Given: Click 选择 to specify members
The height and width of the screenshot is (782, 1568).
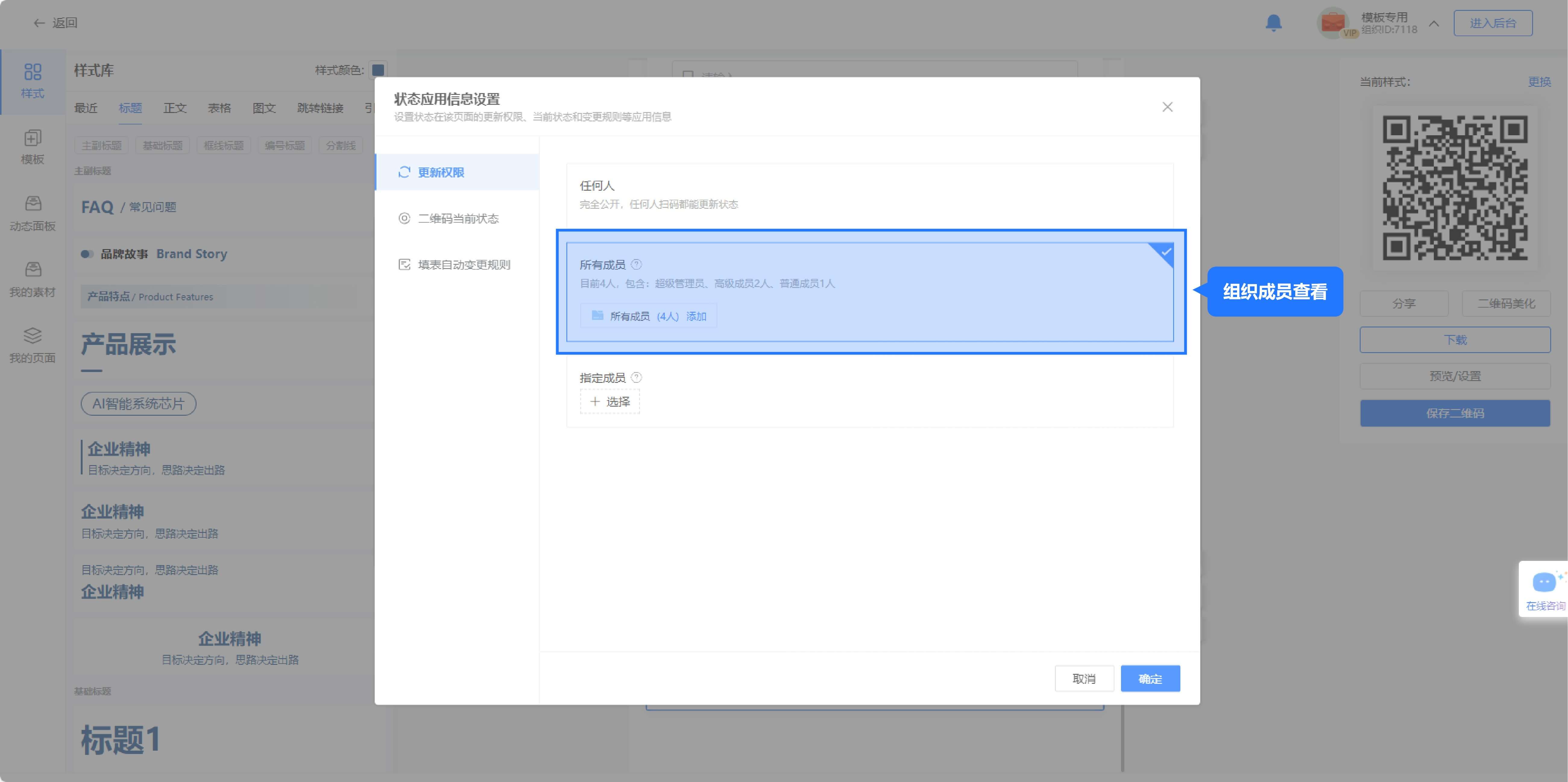Looking at the screenshot, I should coord(610,402).
